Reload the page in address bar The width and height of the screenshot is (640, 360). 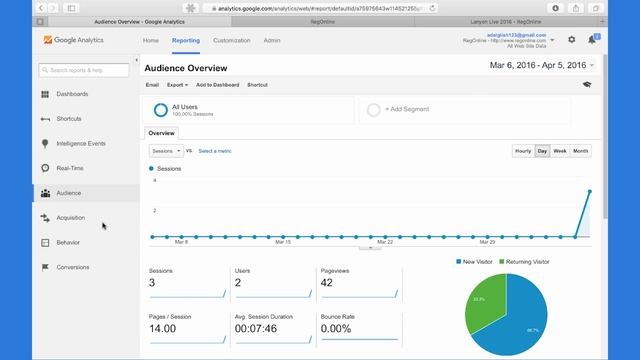pyautogui.click(x=432, y=8)
